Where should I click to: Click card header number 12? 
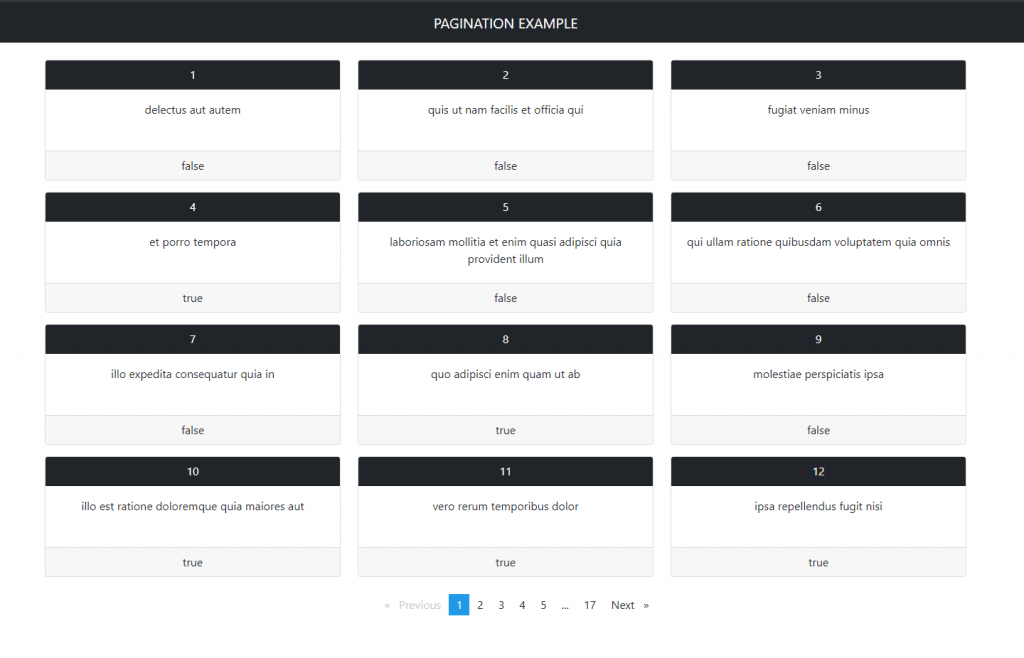pyautogui.click(x=818, y=471)
